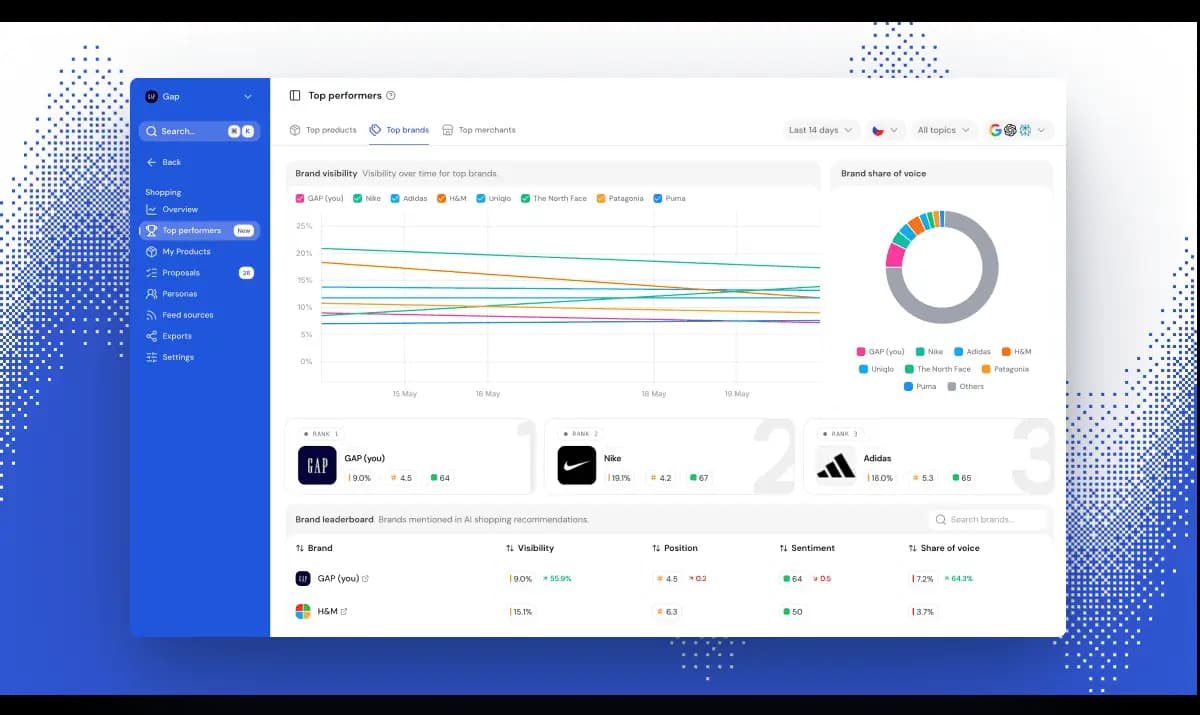Click GAP (you) pink swatch in donut legend
The image size is (1200, 715).
[x=861, y=352]
